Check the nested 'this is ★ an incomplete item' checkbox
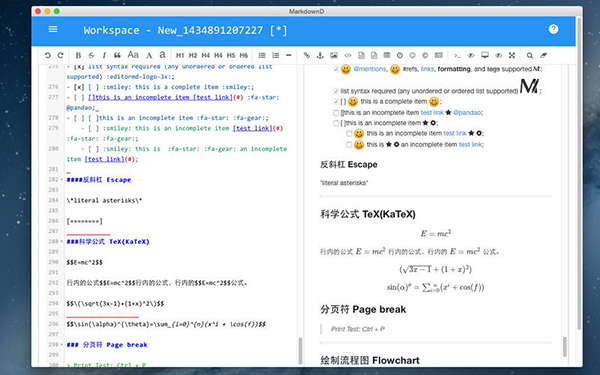600x375 pixels. coord(349,145)
